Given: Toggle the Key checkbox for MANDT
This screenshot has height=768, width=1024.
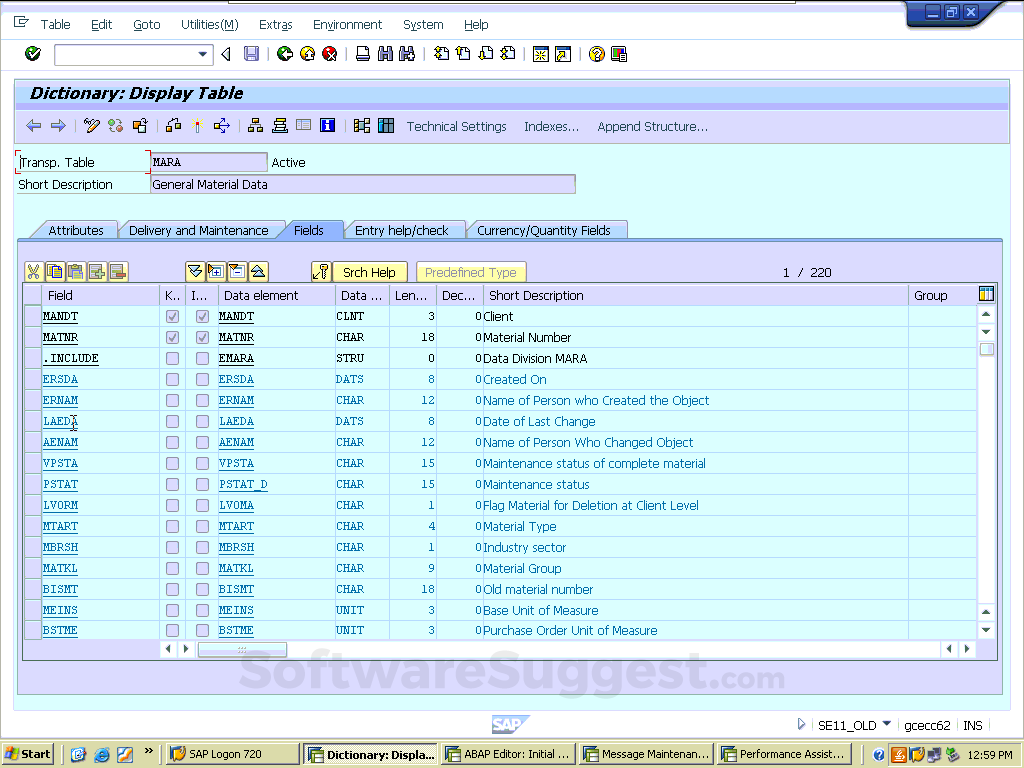Looking at the screenshot, I should tap(172, 316).
